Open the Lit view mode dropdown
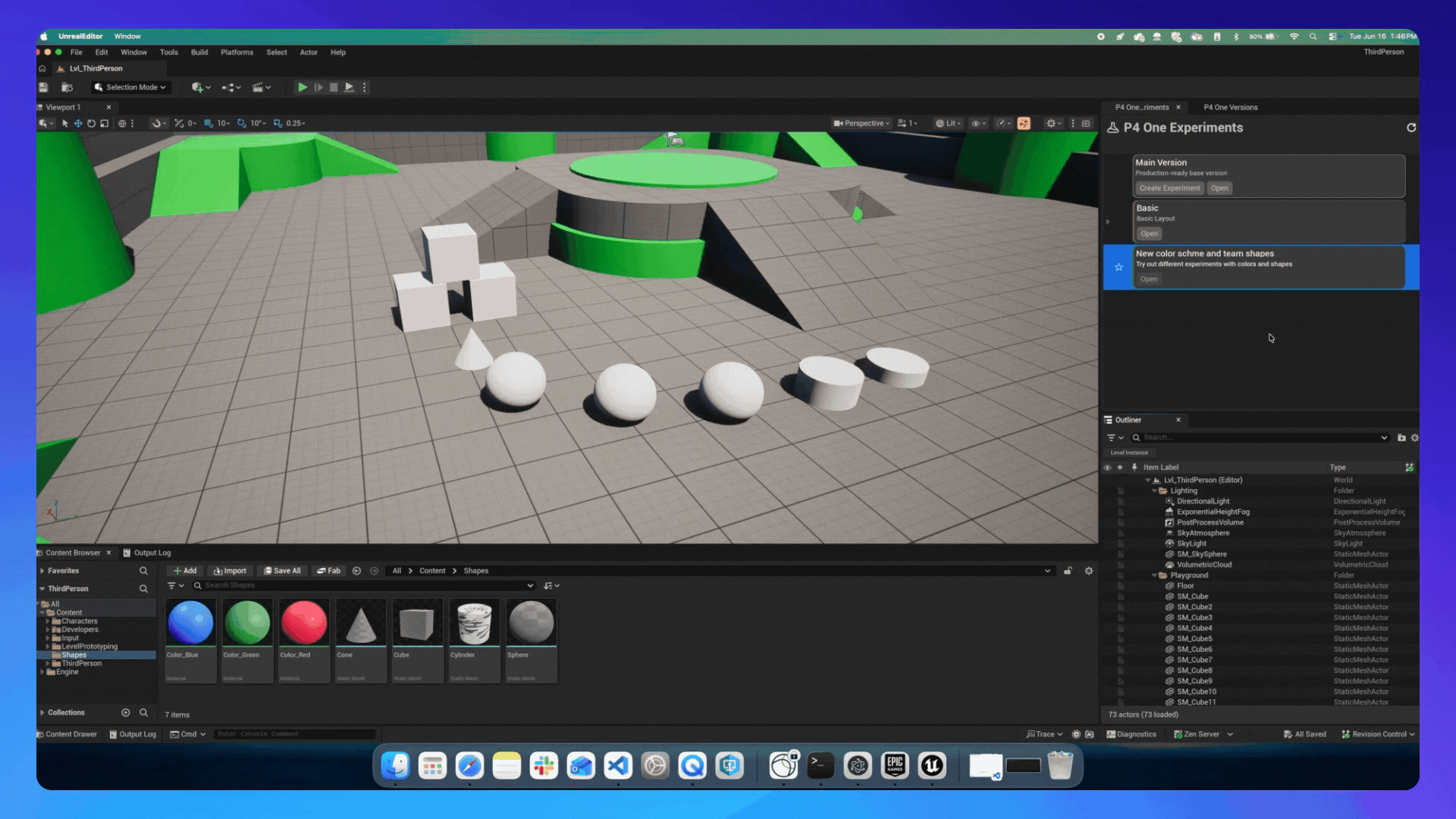The height and width of the screenshot is (819, 1456). (x=948, y=123)
